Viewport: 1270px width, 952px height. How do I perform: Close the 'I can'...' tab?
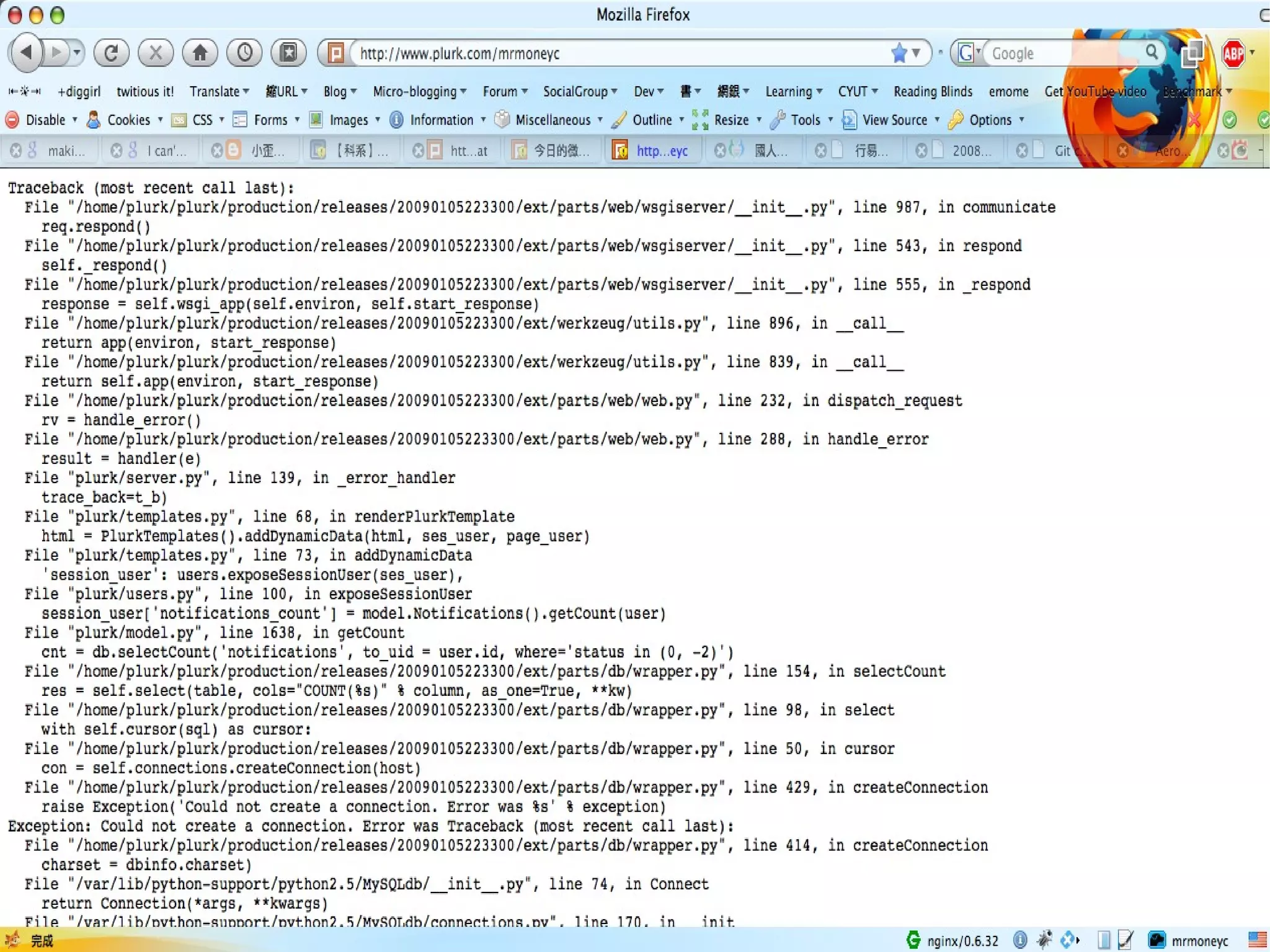coord(116,151)
